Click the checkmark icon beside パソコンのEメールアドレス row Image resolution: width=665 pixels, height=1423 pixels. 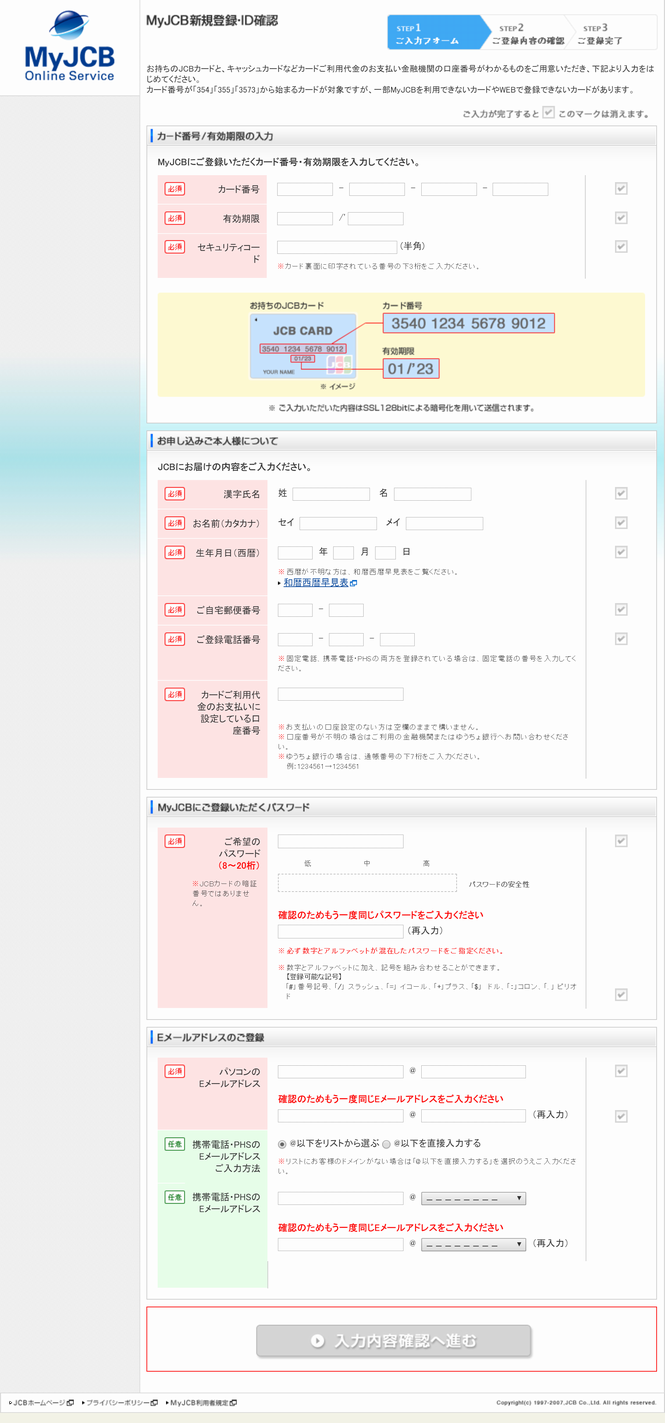(x=621, y=1071)
